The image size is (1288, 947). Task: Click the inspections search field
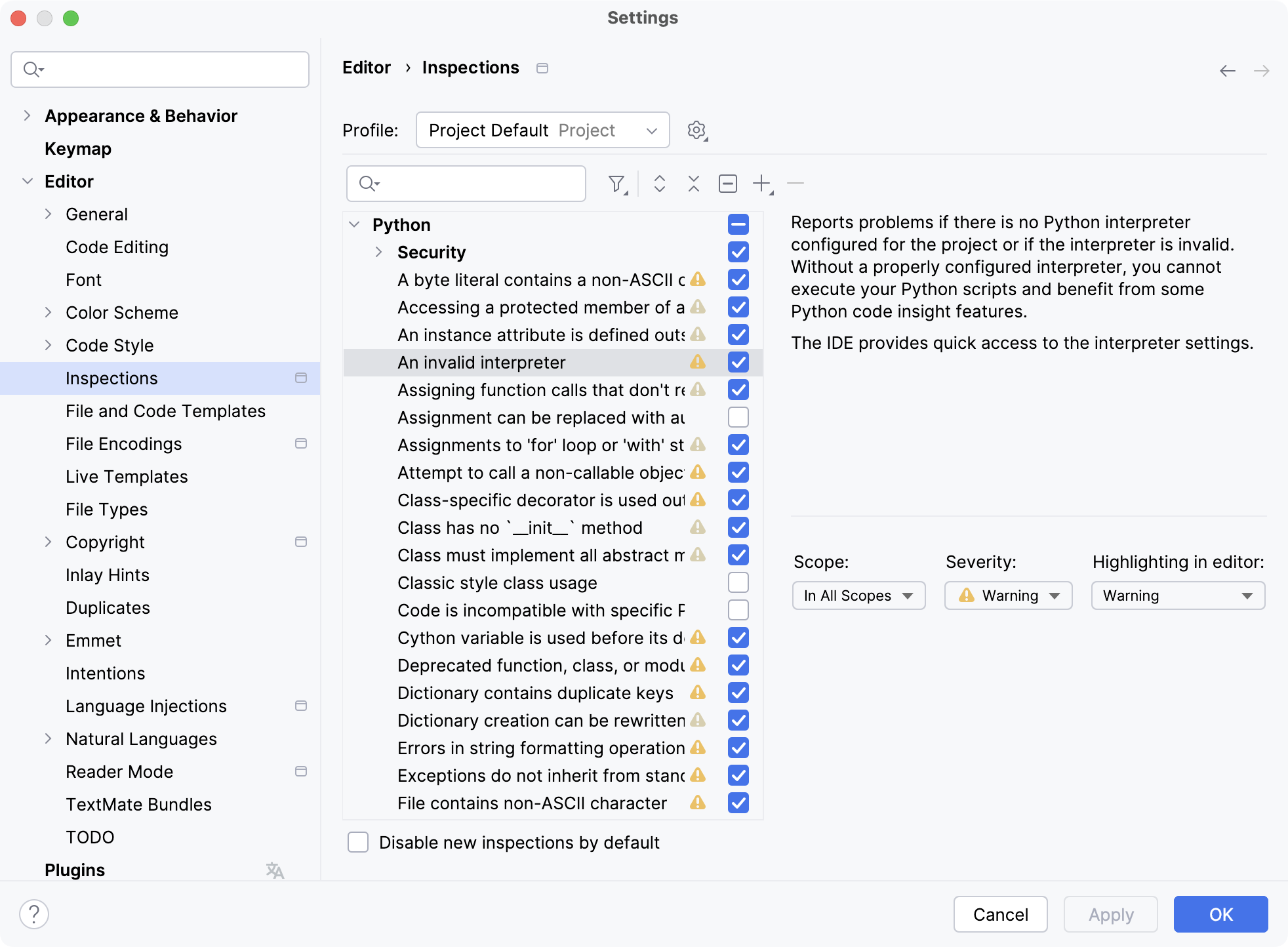(x=466, y=184)
